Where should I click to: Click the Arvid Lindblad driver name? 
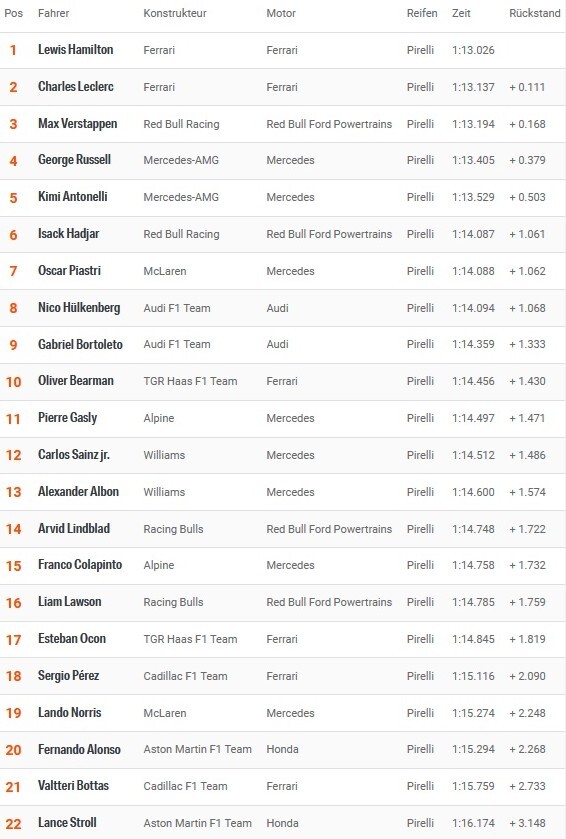74,529
